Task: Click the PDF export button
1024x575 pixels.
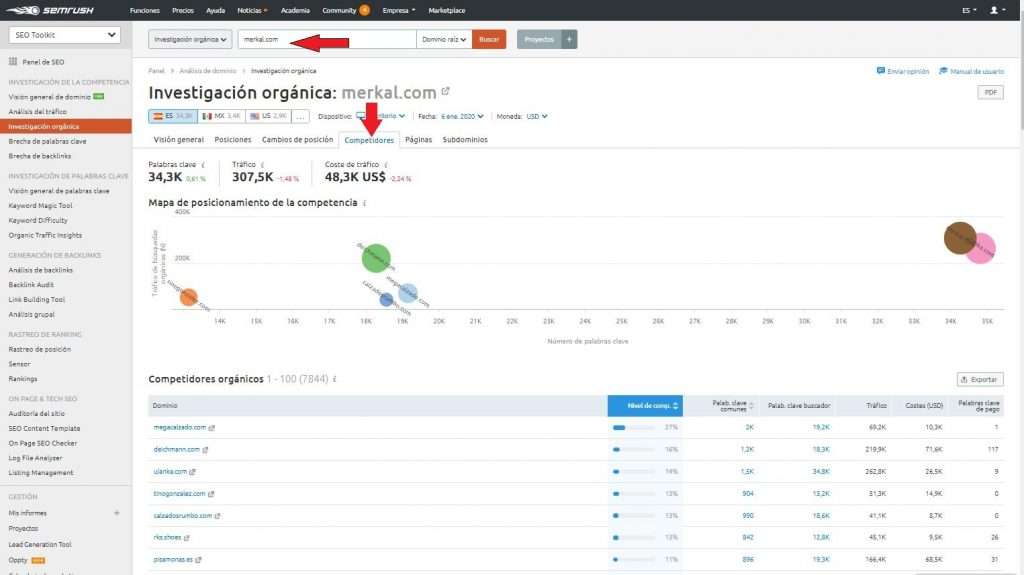Action: pos(990,92)
